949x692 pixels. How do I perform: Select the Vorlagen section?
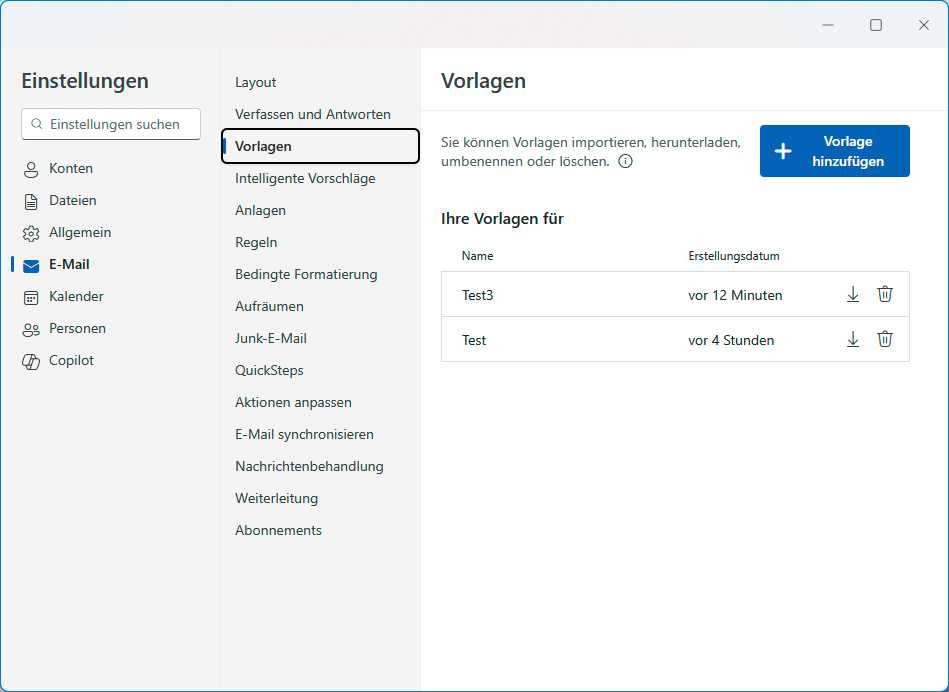320,146
